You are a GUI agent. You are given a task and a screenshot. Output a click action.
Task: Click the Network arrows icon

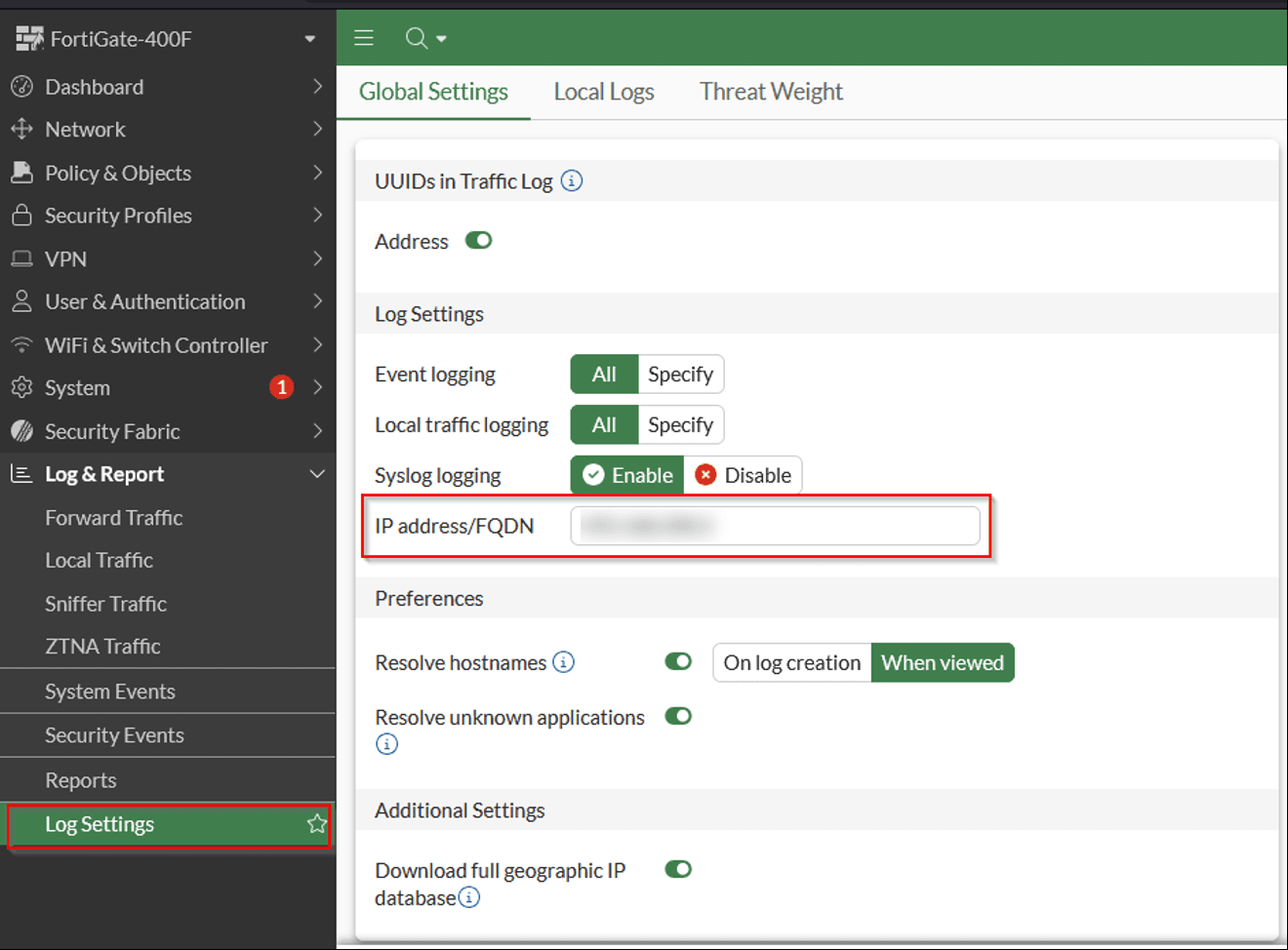coord(21,129)
